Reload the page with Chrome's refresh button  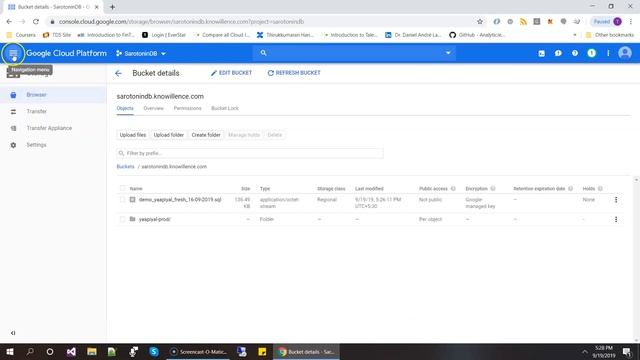[36, 21]
